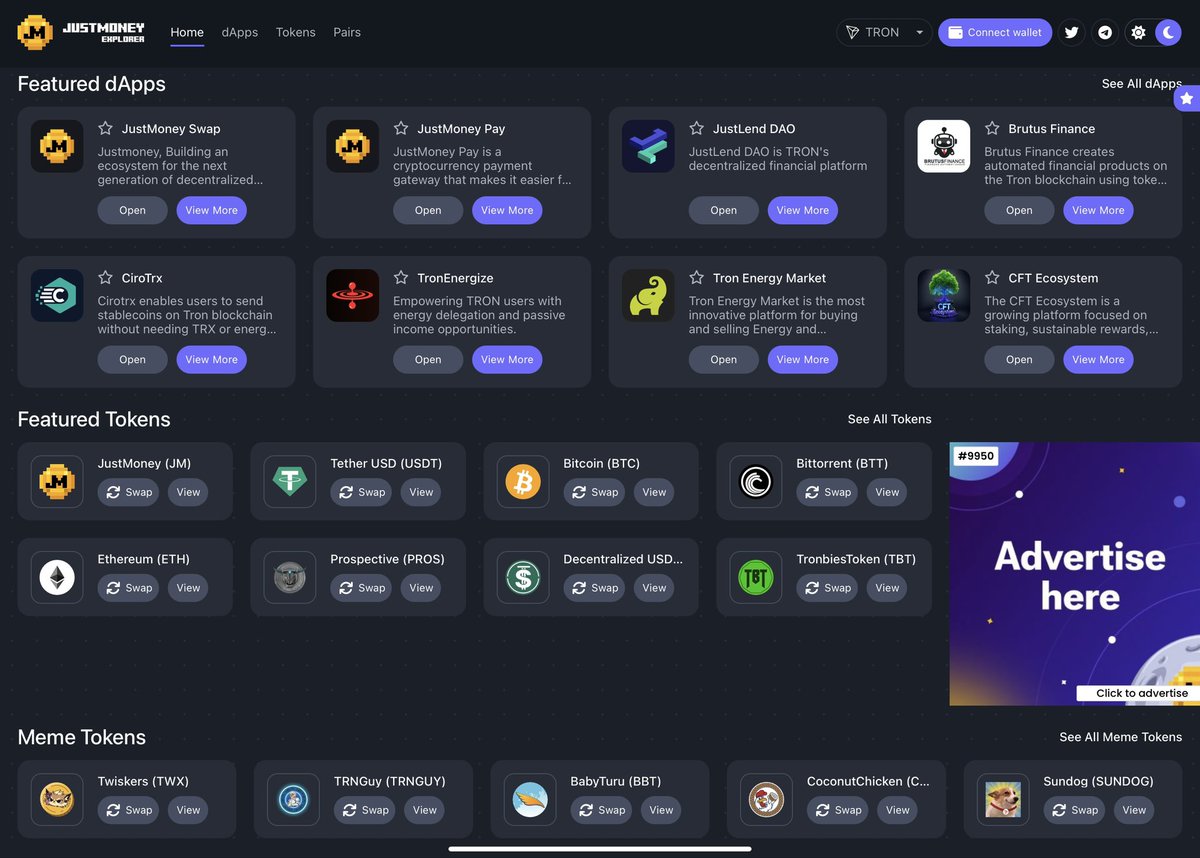Switch to light mode sun icon
This screenshot has height=858, width=1200.
(x=1138, y=32)
